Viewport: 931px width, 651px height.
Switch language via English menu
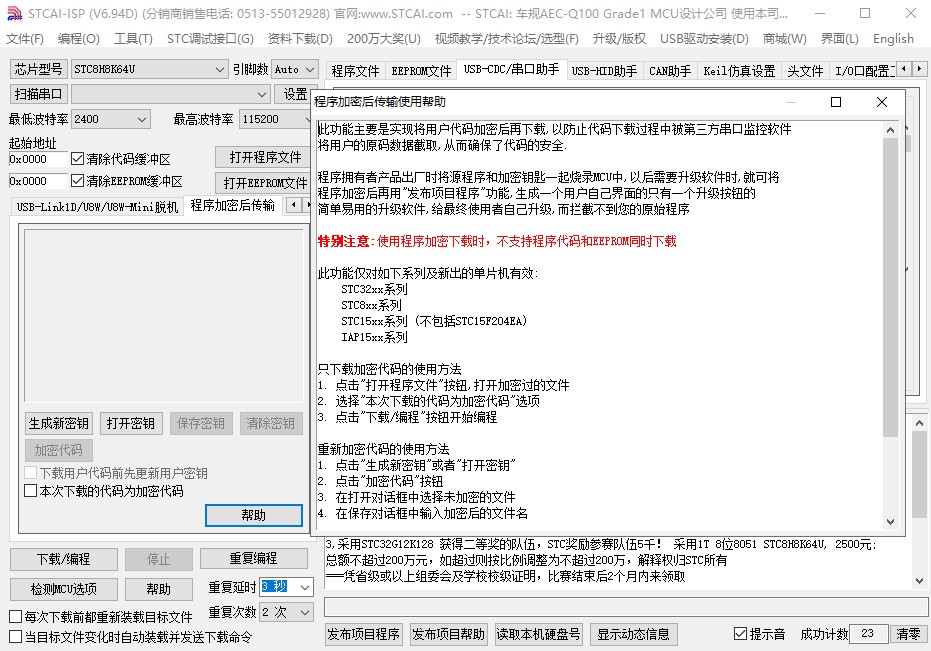pyautogui.click(x=893, y=39)
